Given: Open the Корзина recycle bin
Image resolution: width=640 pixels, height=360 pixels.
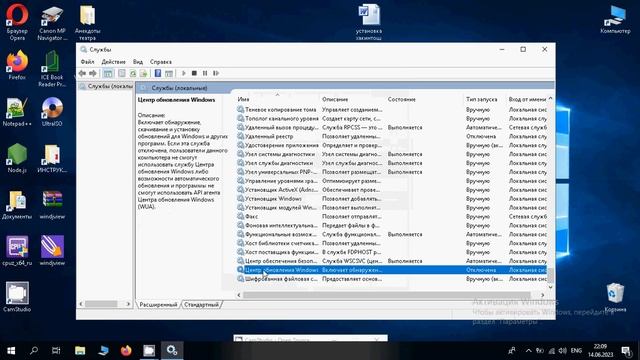Looking at the screenshot, I should 615,297.
